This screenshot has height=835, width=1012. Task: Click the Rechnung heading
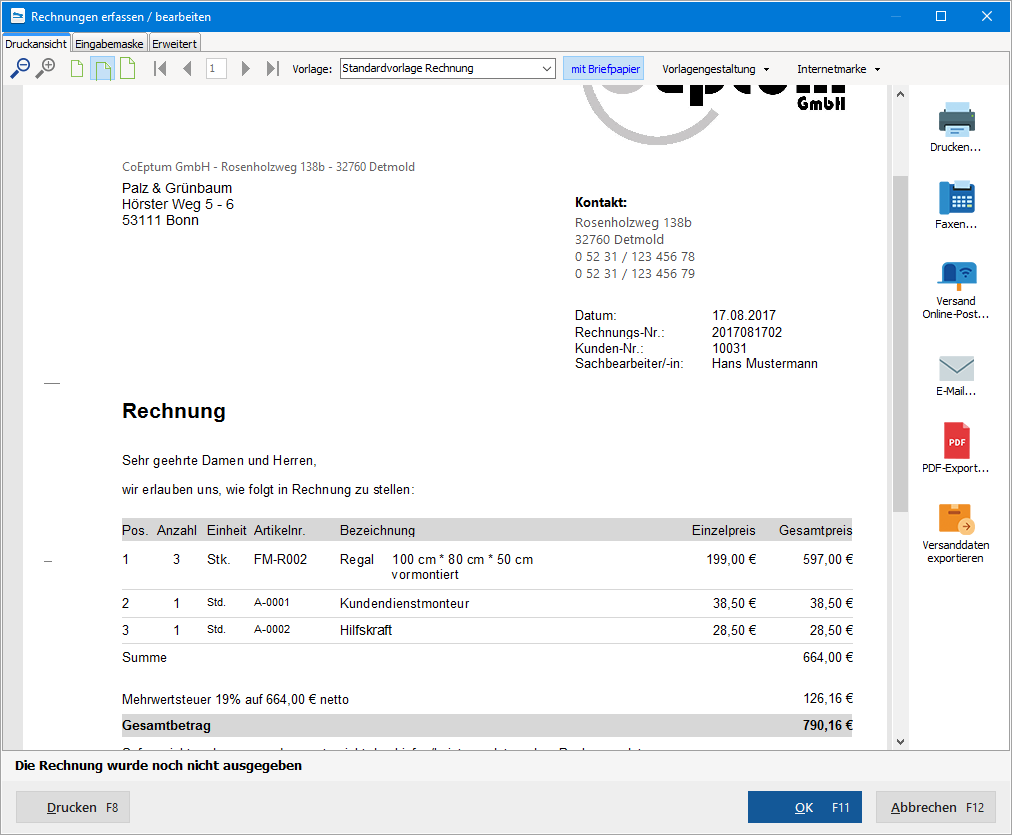(x=174, y=411)
